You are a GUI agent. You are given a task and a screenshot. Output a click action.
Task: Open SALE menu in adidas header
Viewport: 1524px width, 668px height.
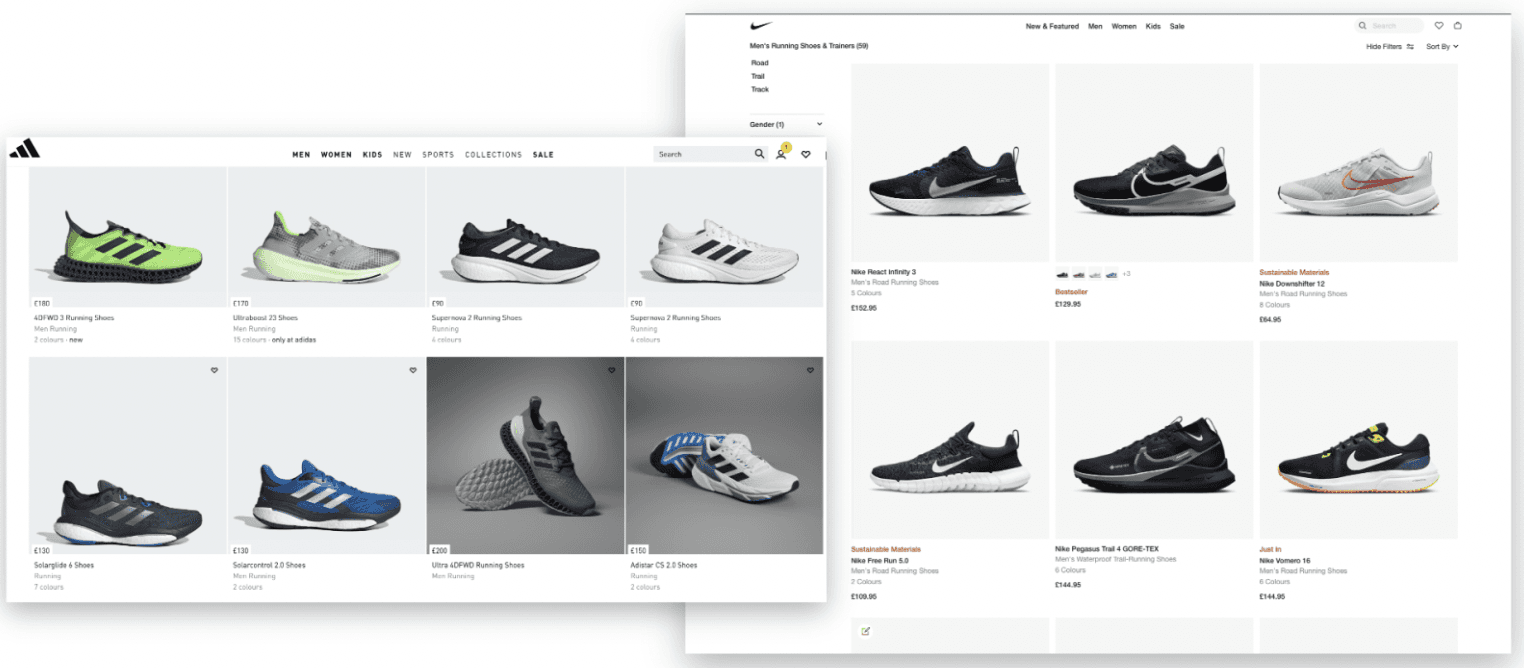543,155
